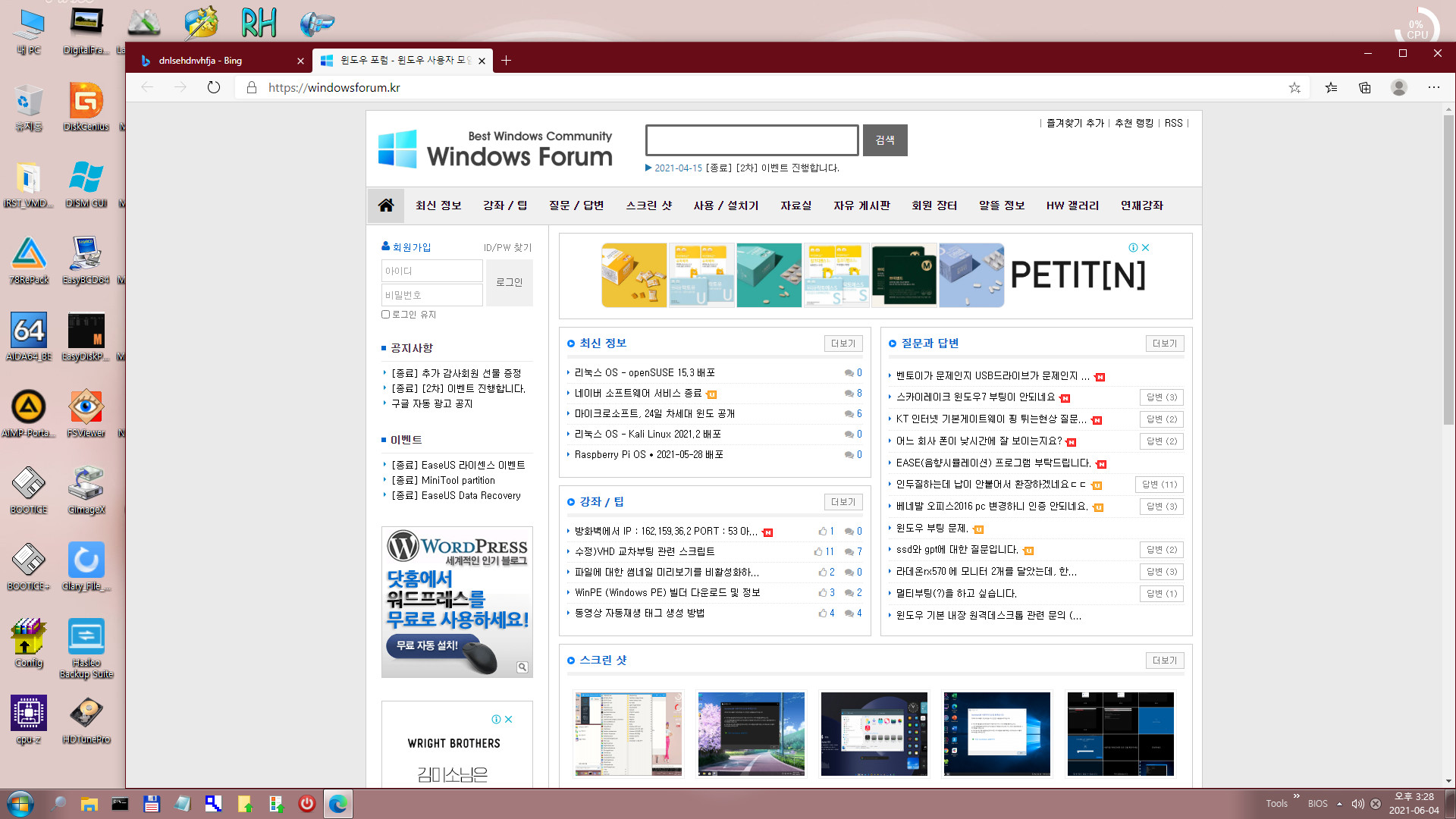The width and height of the screenshot is (1456, 819).
Task: Open DISM GUI desktop icon
Action: coord(86,184)
